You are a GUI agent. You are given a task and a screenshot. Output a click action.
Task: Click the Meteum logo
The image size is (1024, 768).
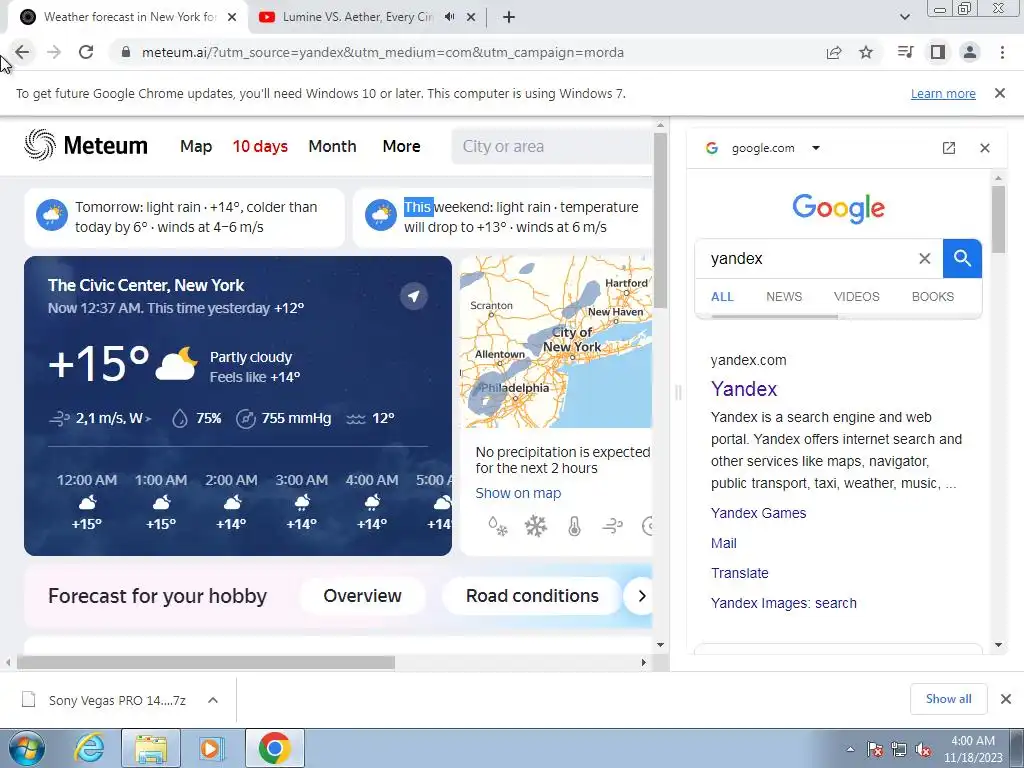(x=86, y=145)
